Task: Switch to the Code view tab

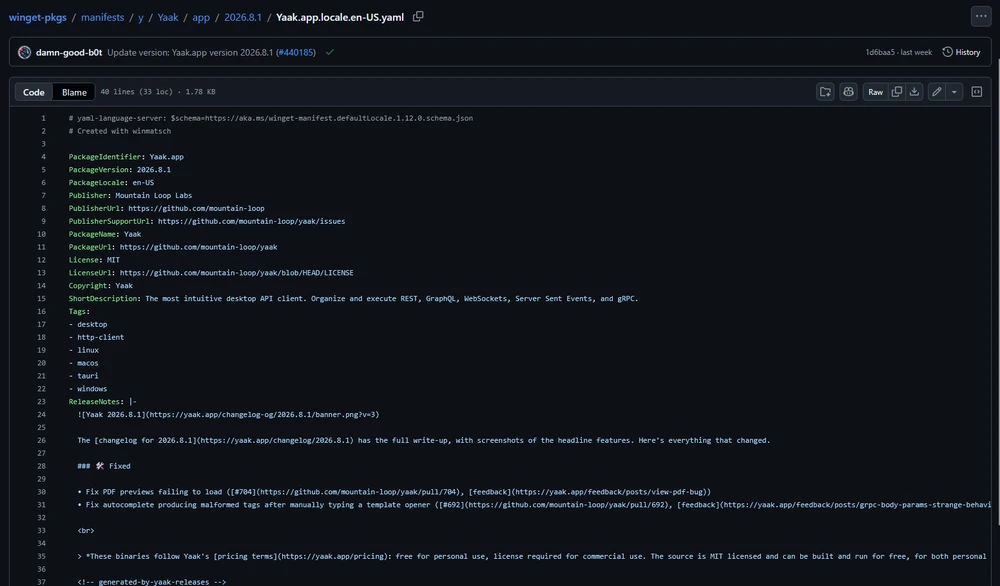Action: (34, 92)
